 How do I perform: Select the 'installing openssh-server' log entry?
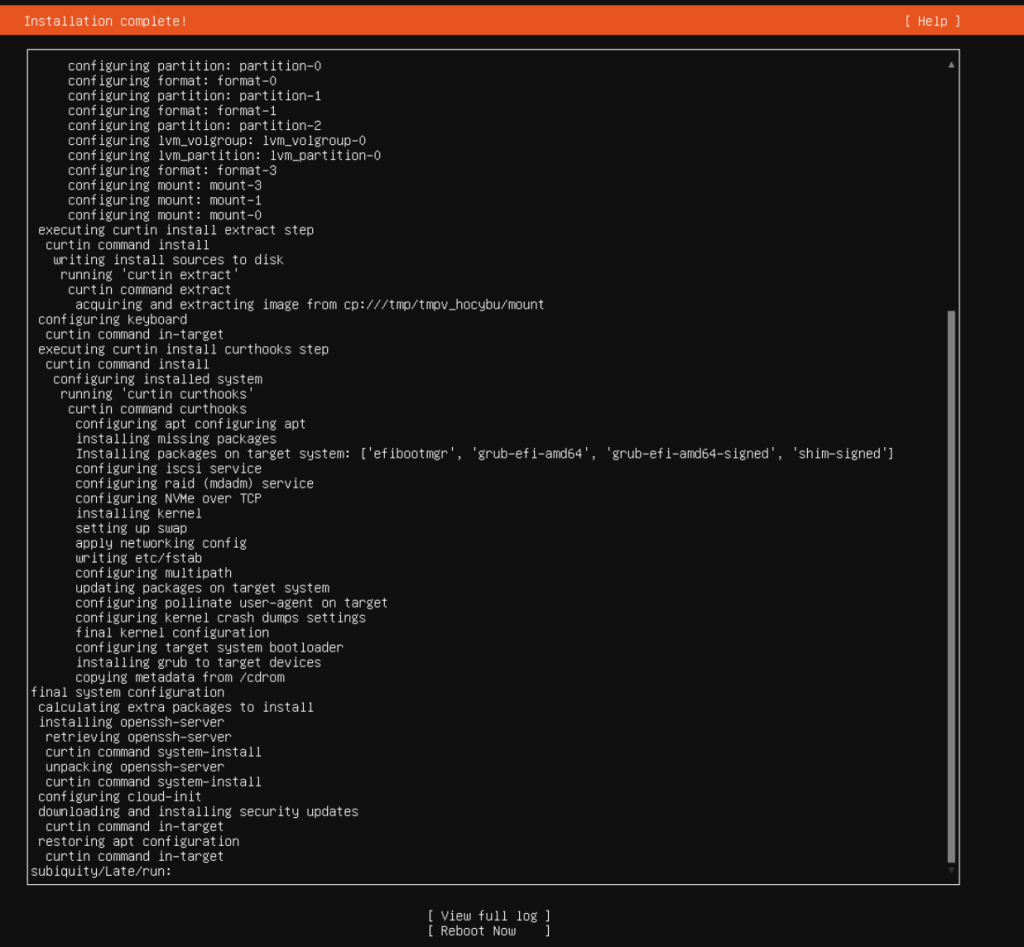click(x=131, y=722)
